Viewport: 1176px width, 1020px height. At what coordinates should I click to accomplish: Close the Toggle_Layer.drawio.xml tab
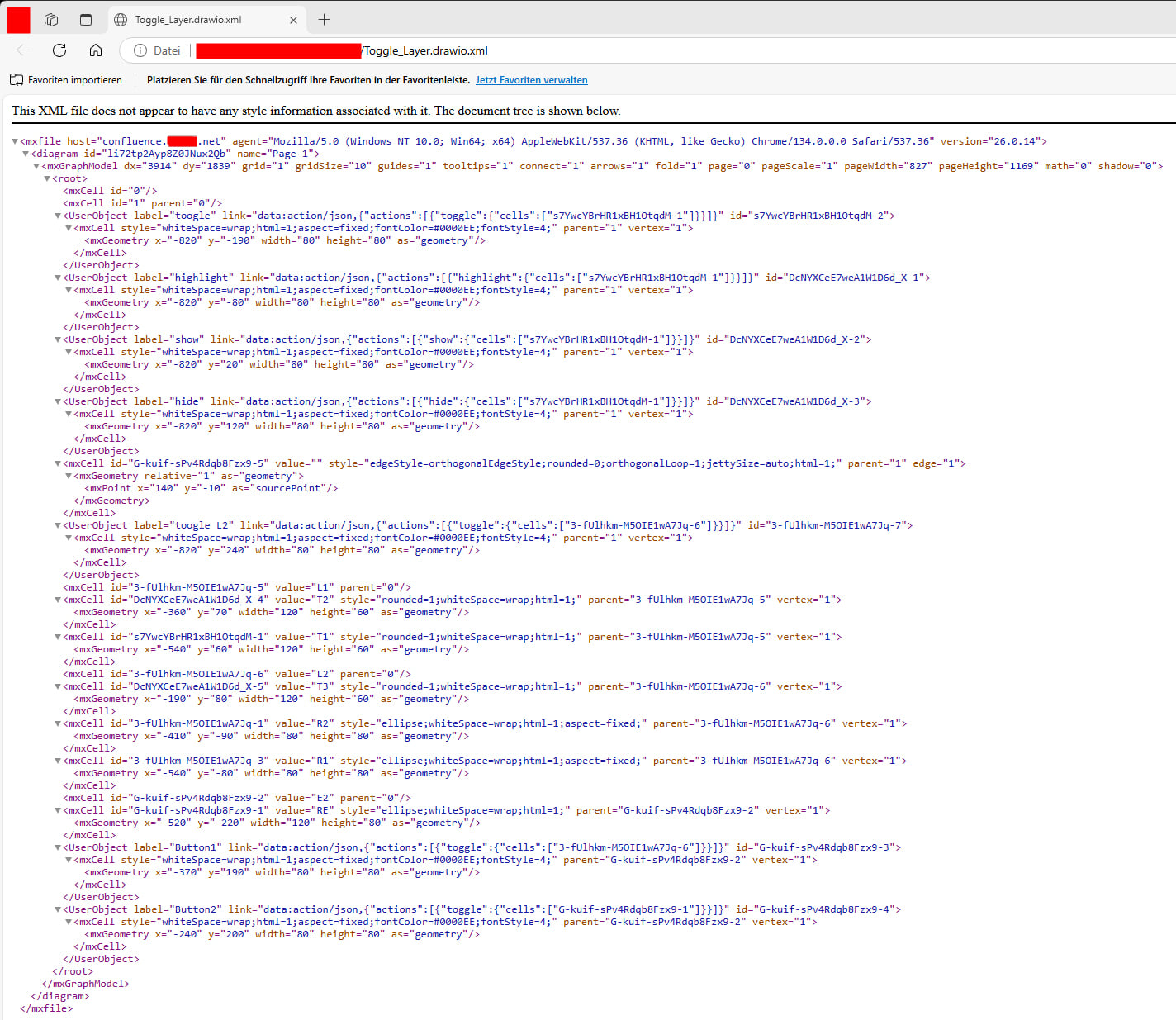pyautogui.click(x=293, y=20)
